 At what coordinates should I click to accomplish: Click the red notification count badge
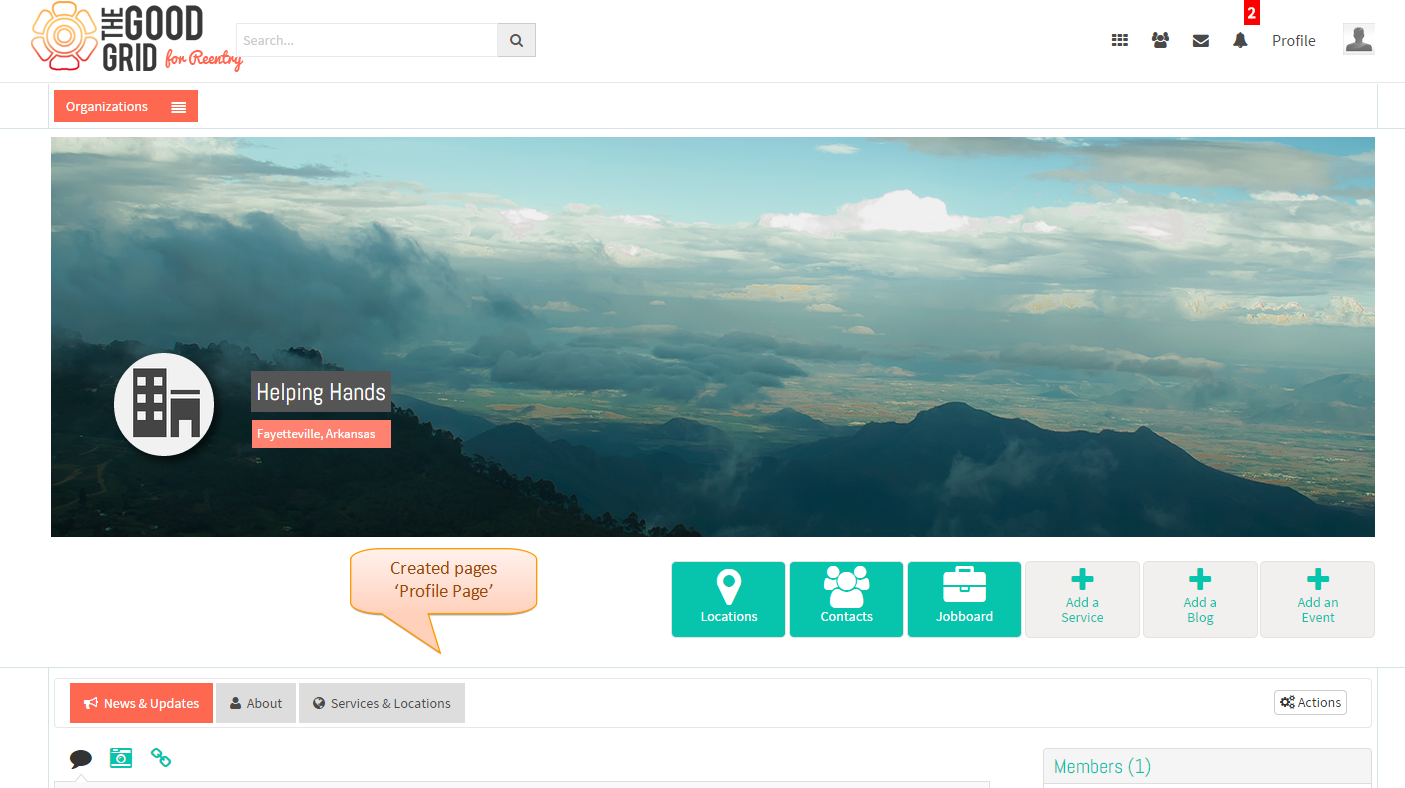tap(1251, 14)
